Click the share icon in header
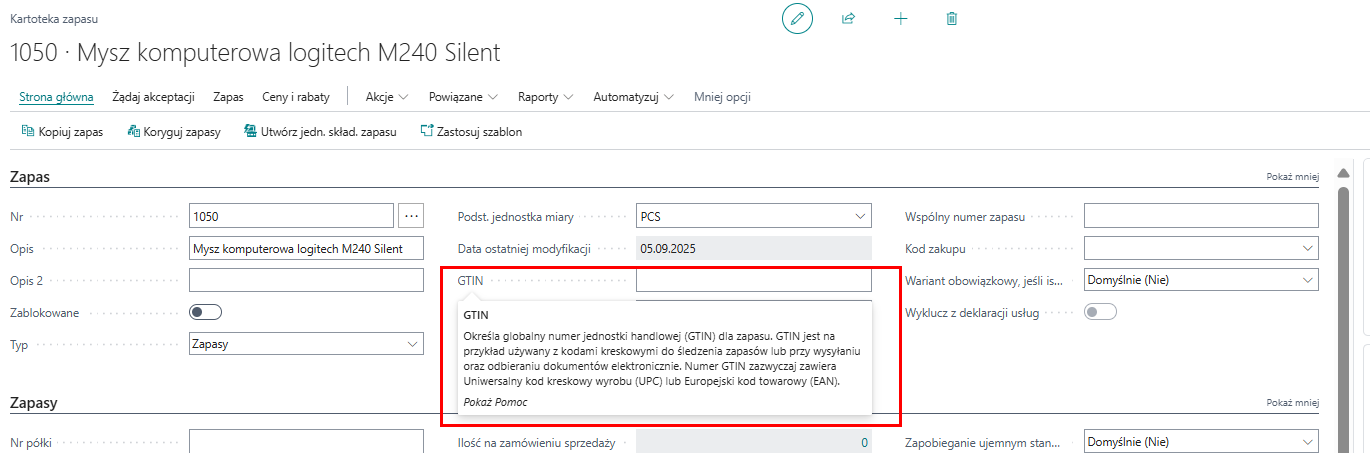This screenshot has height=453, width=1370. 849,19
